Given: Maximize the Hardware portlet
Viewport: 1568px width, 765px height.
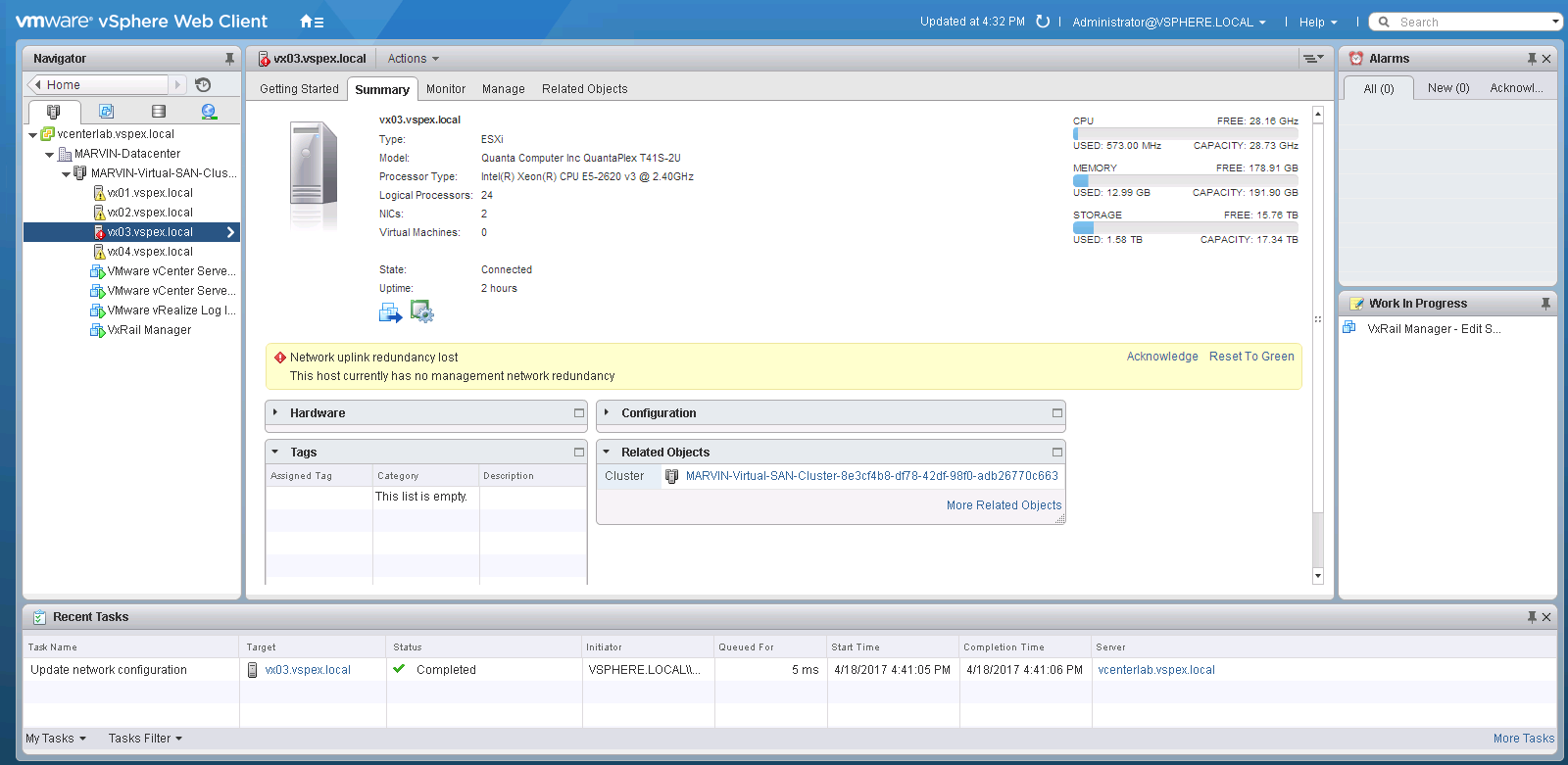Looking at the screenshot, I should (579, 413).
